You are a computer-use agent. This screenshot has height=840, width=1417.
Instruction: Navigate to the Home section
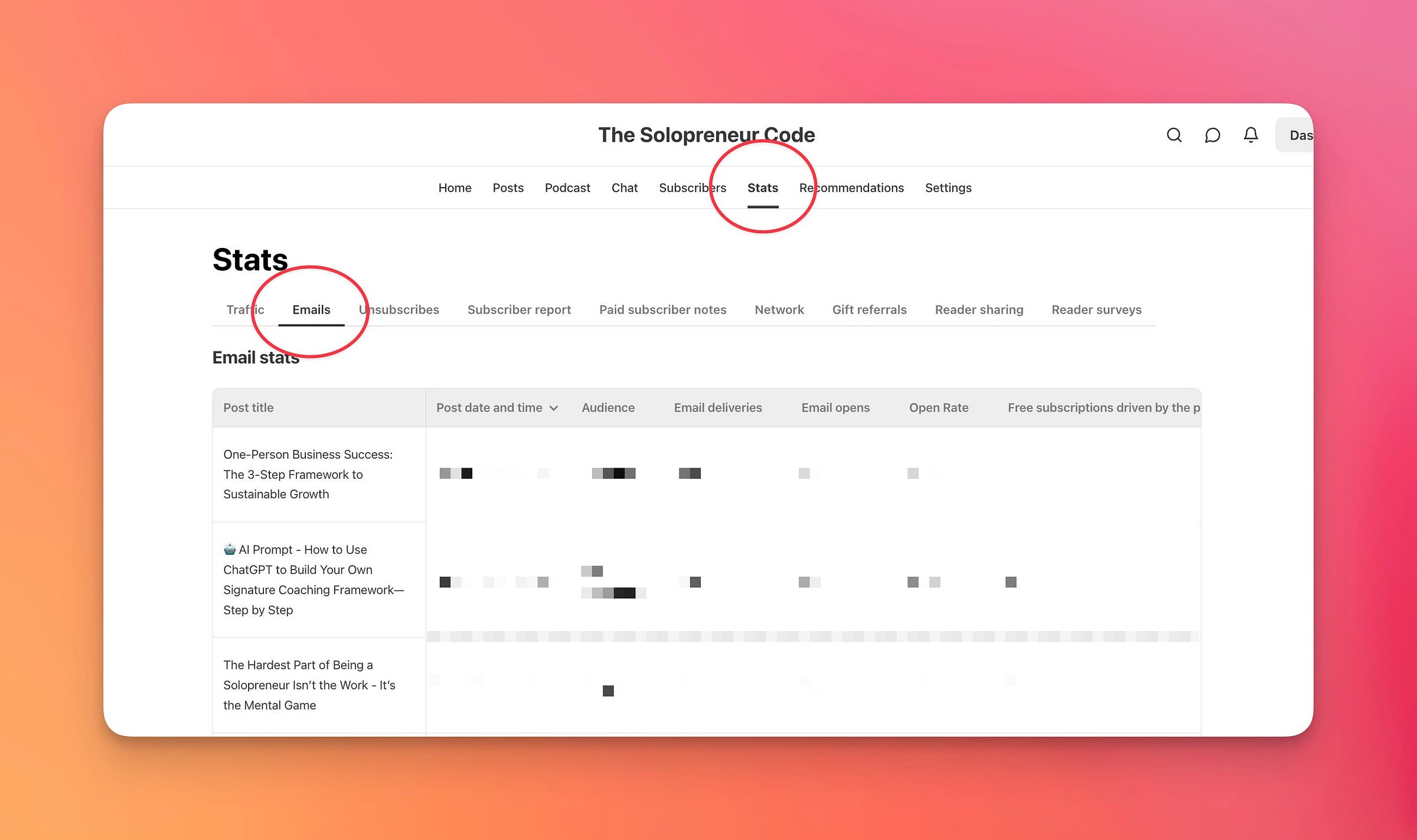455,188
